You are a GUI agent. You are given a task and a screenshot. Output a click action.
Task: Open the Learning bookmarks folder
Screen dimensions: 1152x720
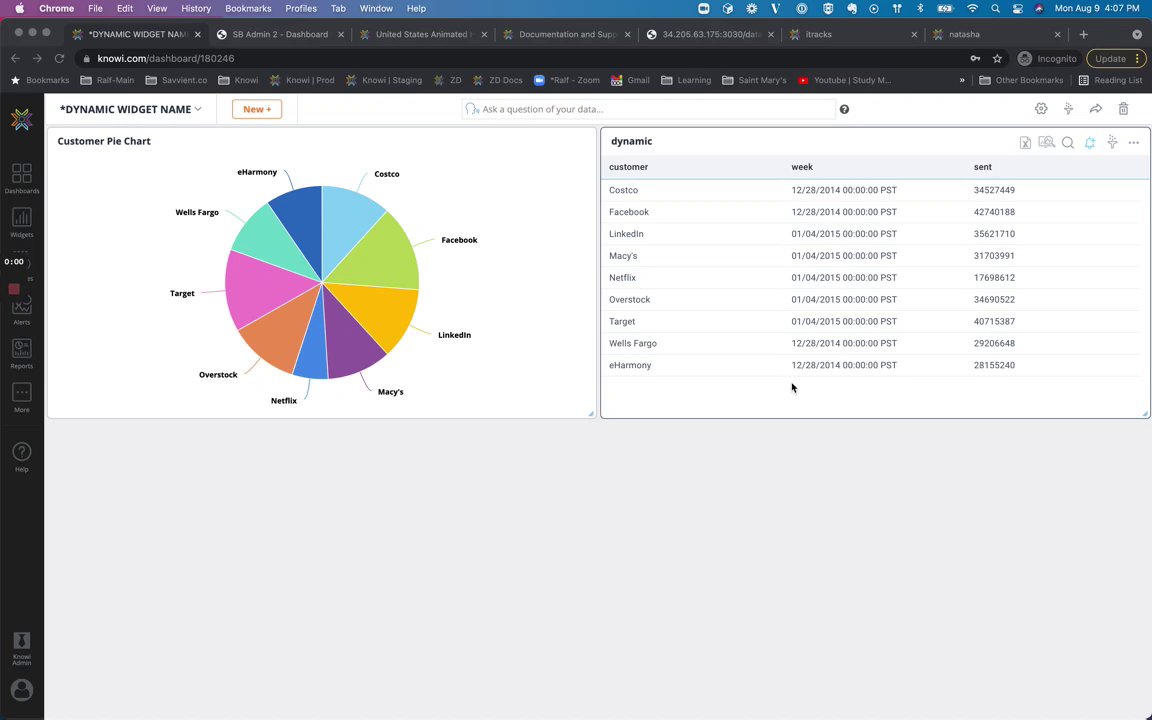coord(685,80)
